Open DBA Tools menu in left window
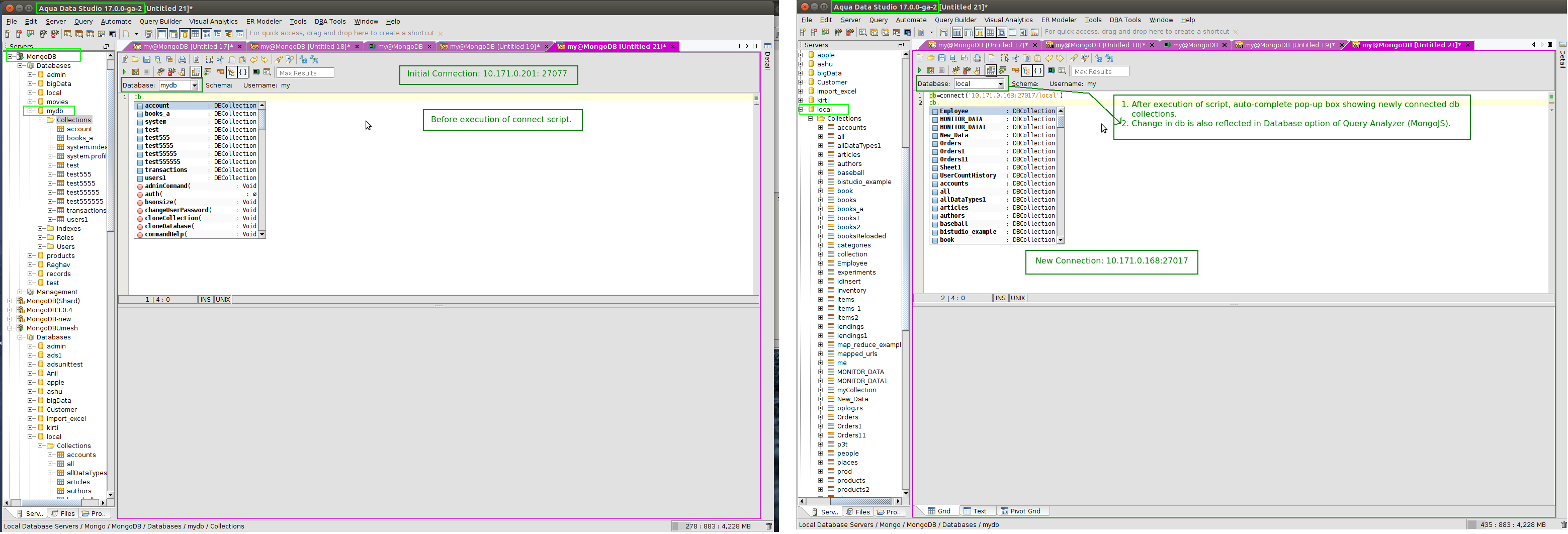Image resolution: width=1568 pixels, height=534 pixels. (330, 21)
